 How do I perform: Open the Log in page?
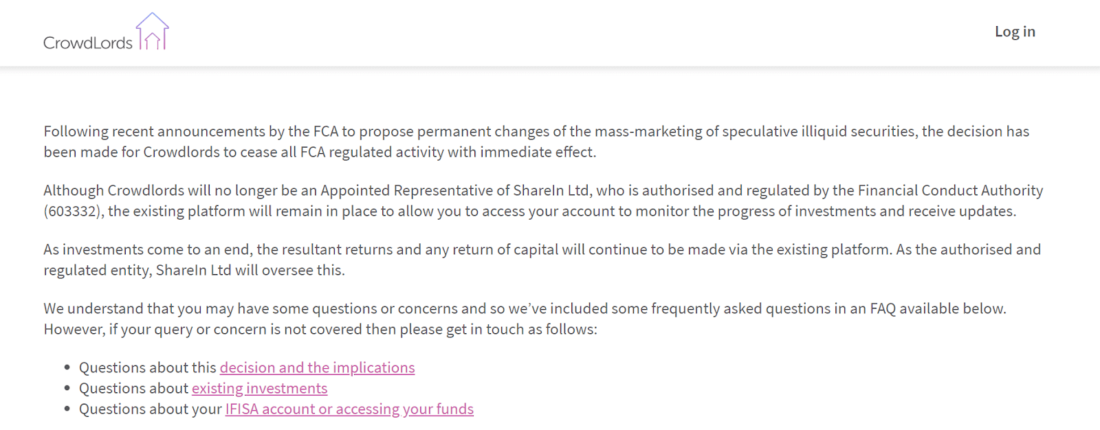coord(1014,31)
